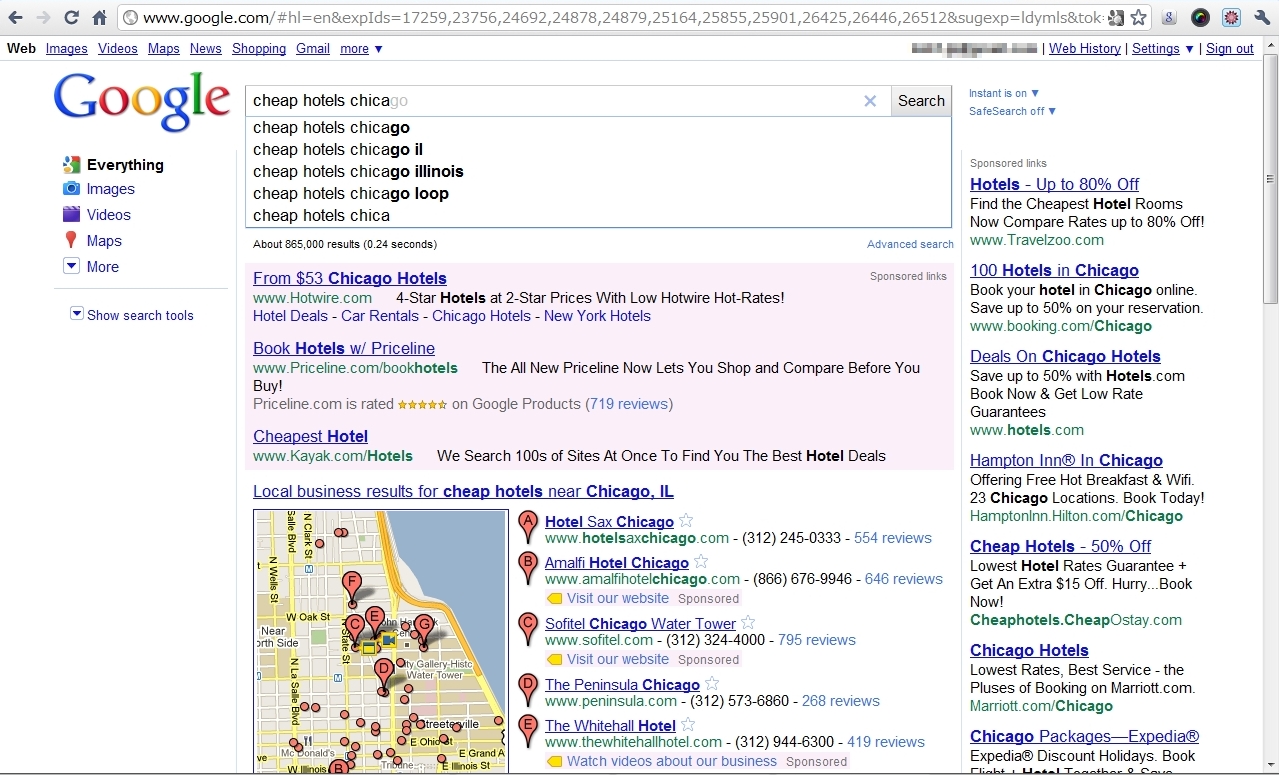Open the browser home page icon
Viewport: 1279px width, 775px height.
(x=99, y=17)
